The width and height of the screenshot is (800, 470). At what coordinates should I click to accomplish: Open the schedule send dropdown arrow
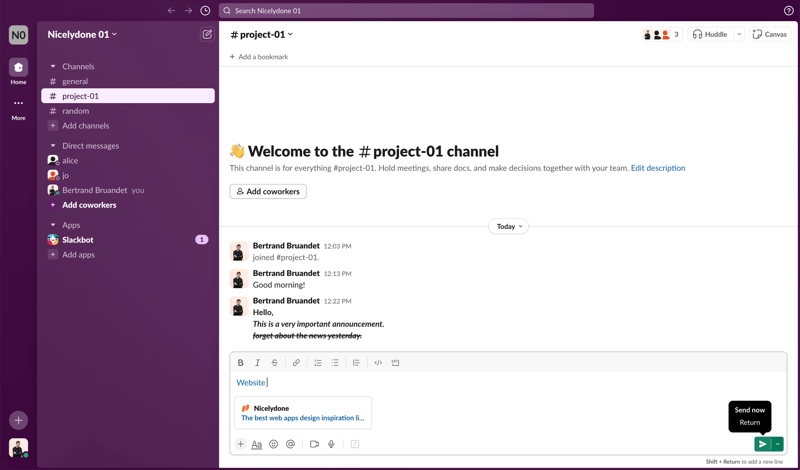pos(777,444)
